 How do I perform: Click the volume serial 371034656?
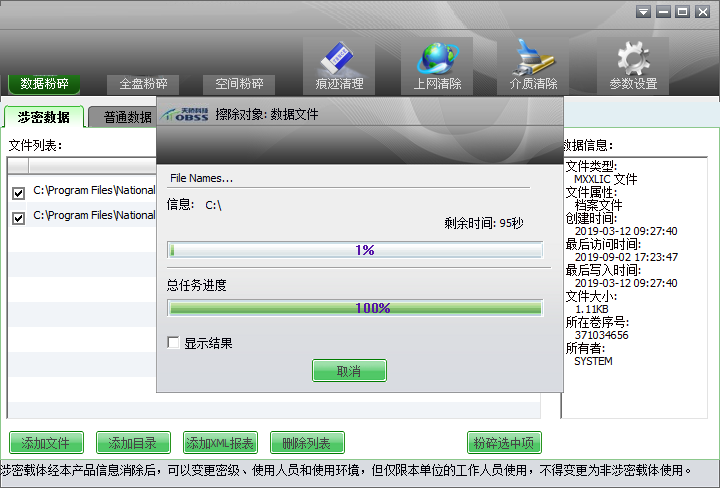click(601, 335)
